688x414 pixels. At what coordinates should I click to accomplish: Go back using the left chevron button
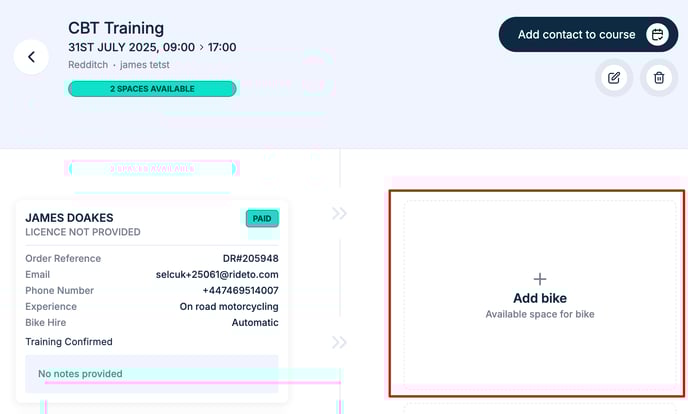31,57
